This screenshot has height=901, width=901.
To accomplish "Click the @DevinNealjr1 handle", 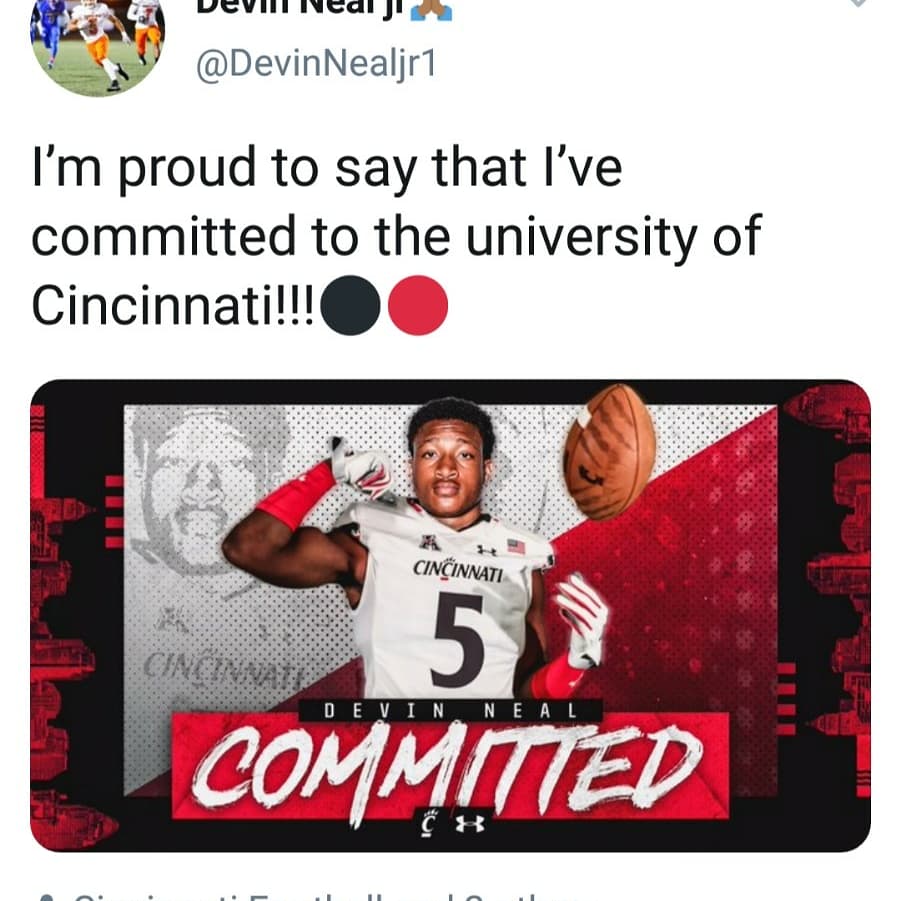I will 317,63.
